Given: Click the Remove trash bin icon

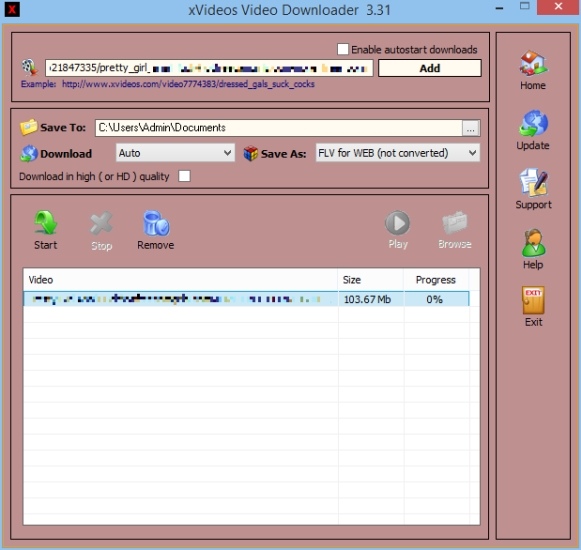Looking at the screenshot, I should [156, 223].
